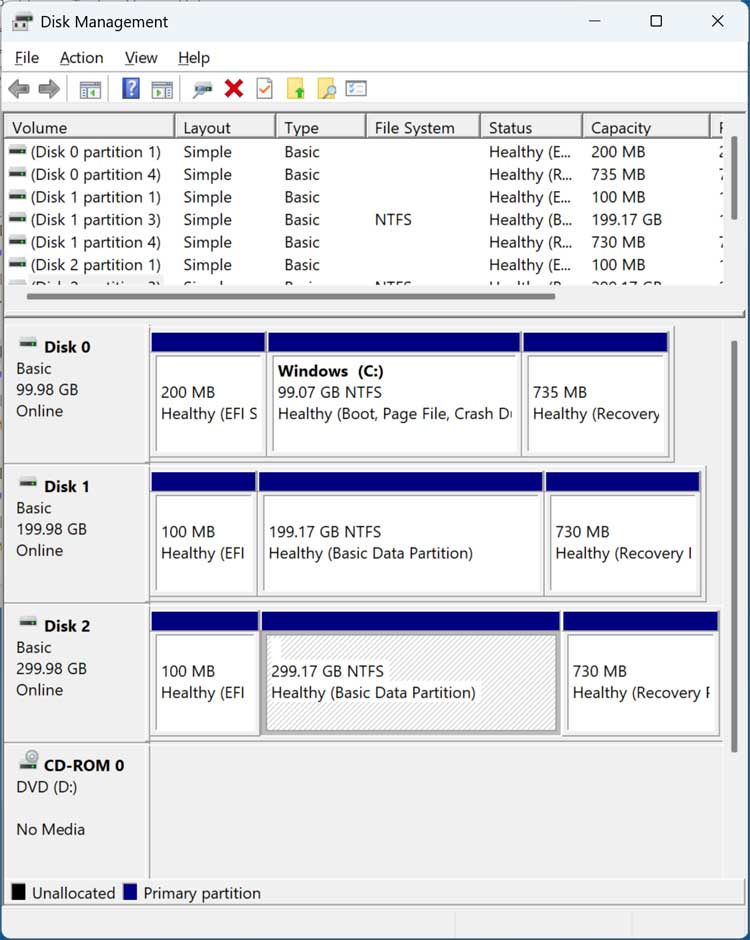Toggle the Show/Hide Console Tree icon
This screenshot has width=750, height=940.
pos(91,89)
